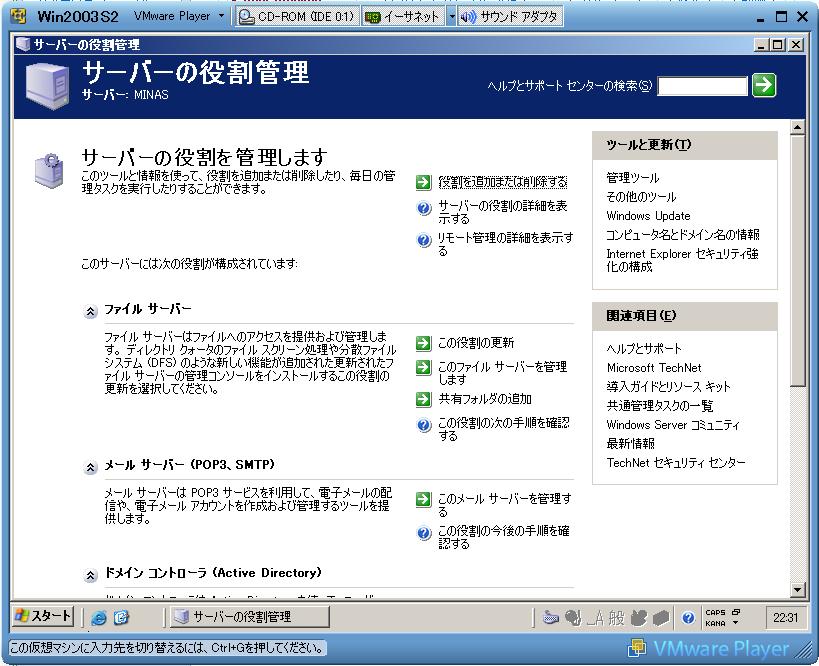Click the CD-ROM (IDE 0:1) device button
The width and height of the screenshot is (819, 666).
(x=297, y=17)
